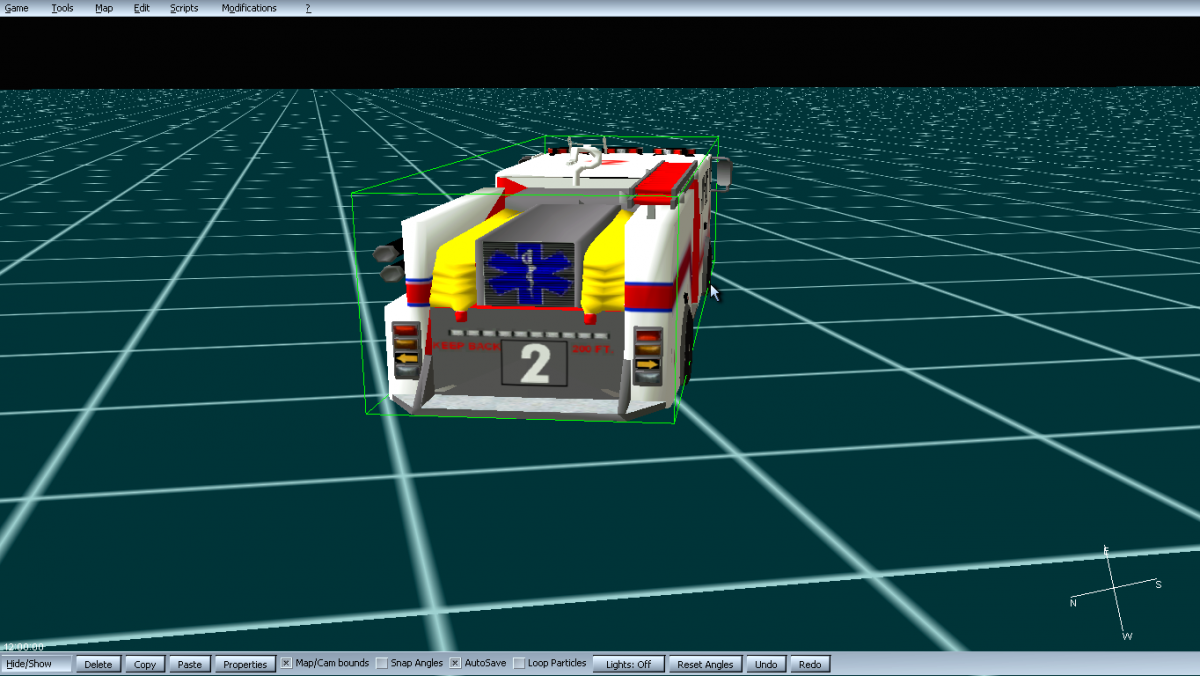
Task: Open the Game menu
Action: click(x=16, y=8)
